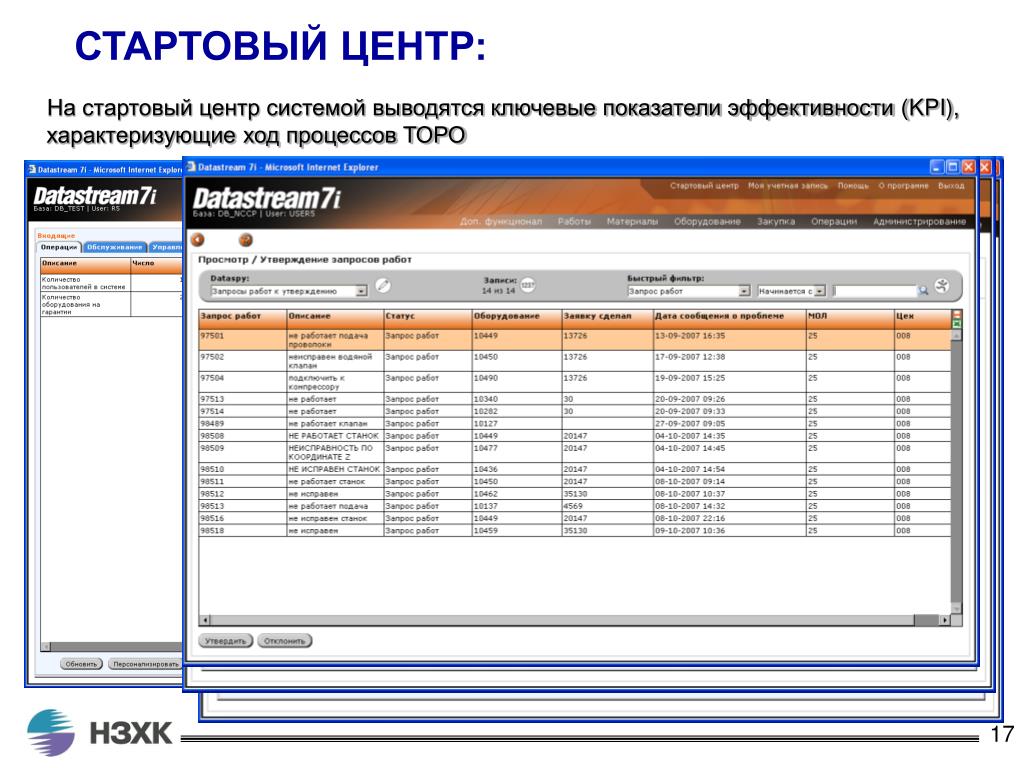Open the Материалы menu
This screenshot has height=768, width=1024.
click(x=632, y=222)
